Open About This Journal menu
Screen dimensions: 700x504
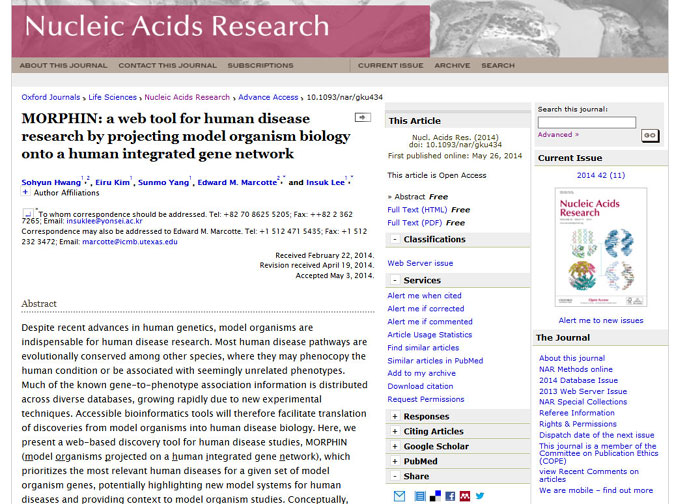(x=63, y=65)
